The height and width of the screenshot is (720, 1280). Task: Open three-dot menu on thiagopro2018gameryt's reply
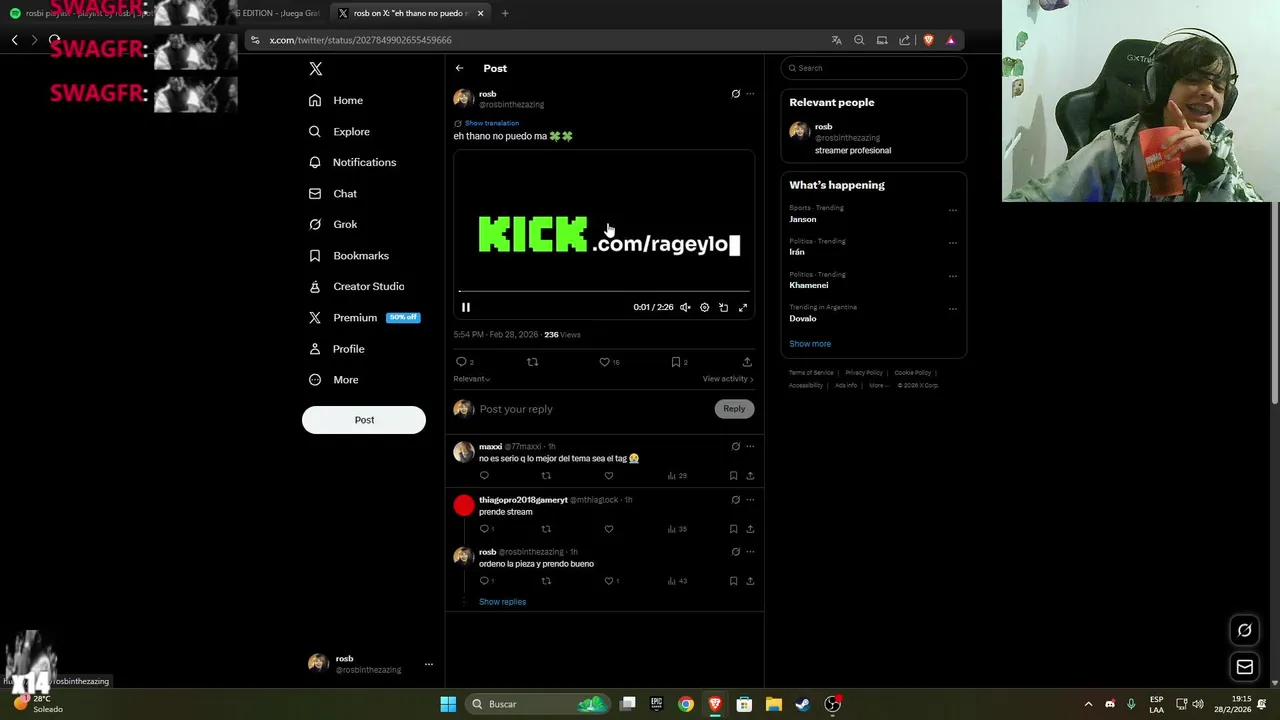pyautogui.click(x=750, y=500)
